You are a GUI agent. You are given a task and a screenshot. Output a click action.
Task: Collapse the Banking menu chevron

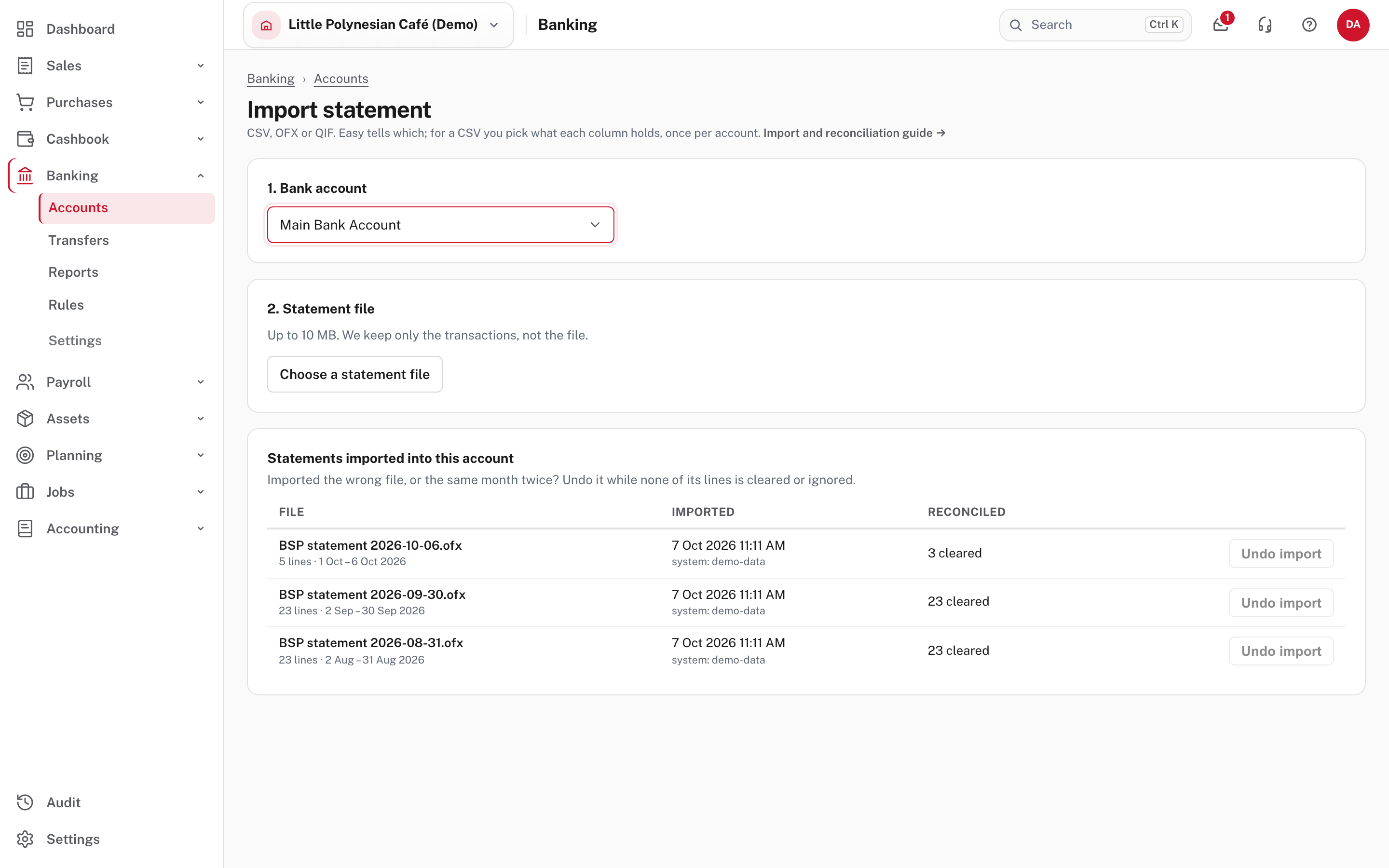pos(200,176)
